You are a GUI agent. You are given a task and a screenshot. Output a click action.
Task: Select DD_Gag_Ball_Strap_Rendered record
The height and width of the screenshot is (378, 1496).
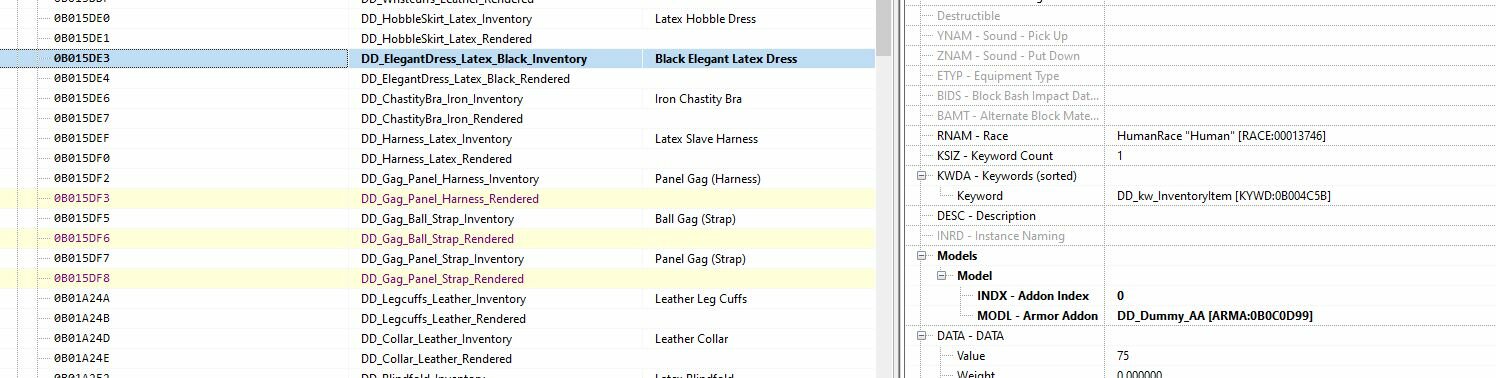click(437, 239)
